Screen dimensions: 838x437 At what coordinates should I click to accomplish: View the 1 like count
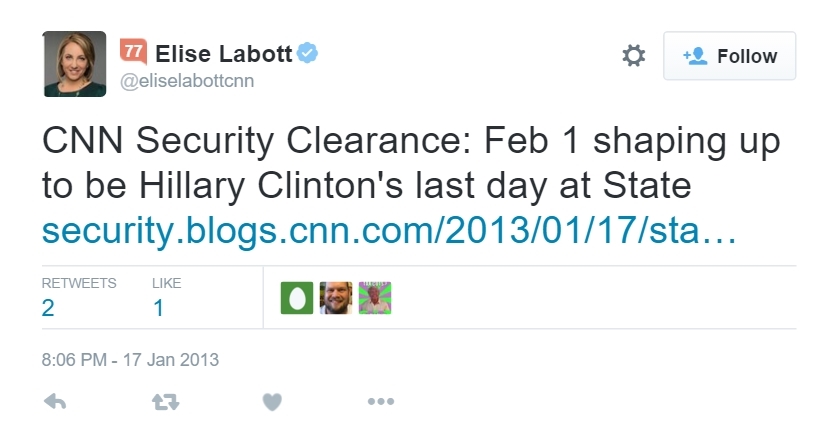(x=158, y=307)
